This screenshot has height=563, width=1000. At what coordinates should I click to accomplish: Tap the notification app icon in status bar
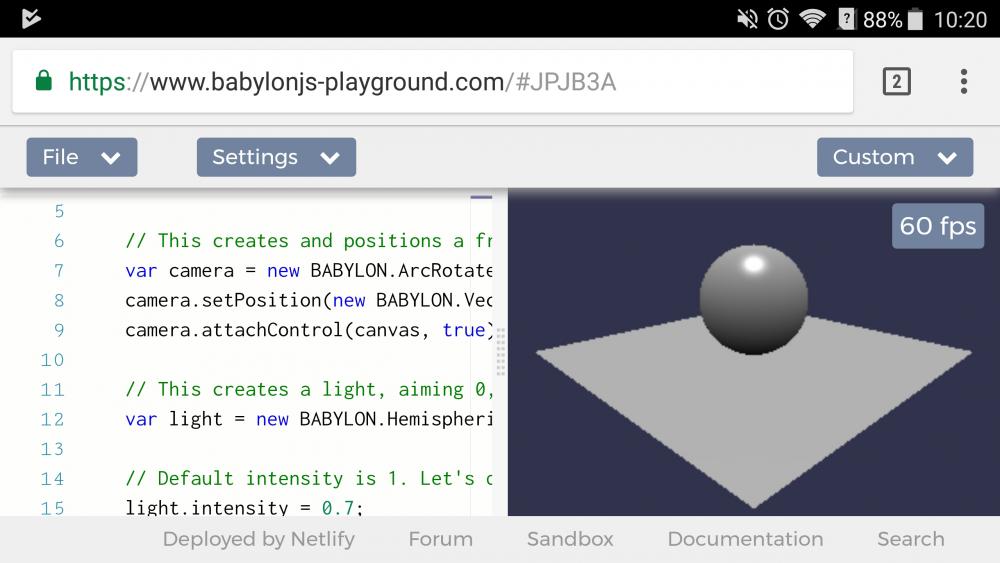tap(31, 19)
